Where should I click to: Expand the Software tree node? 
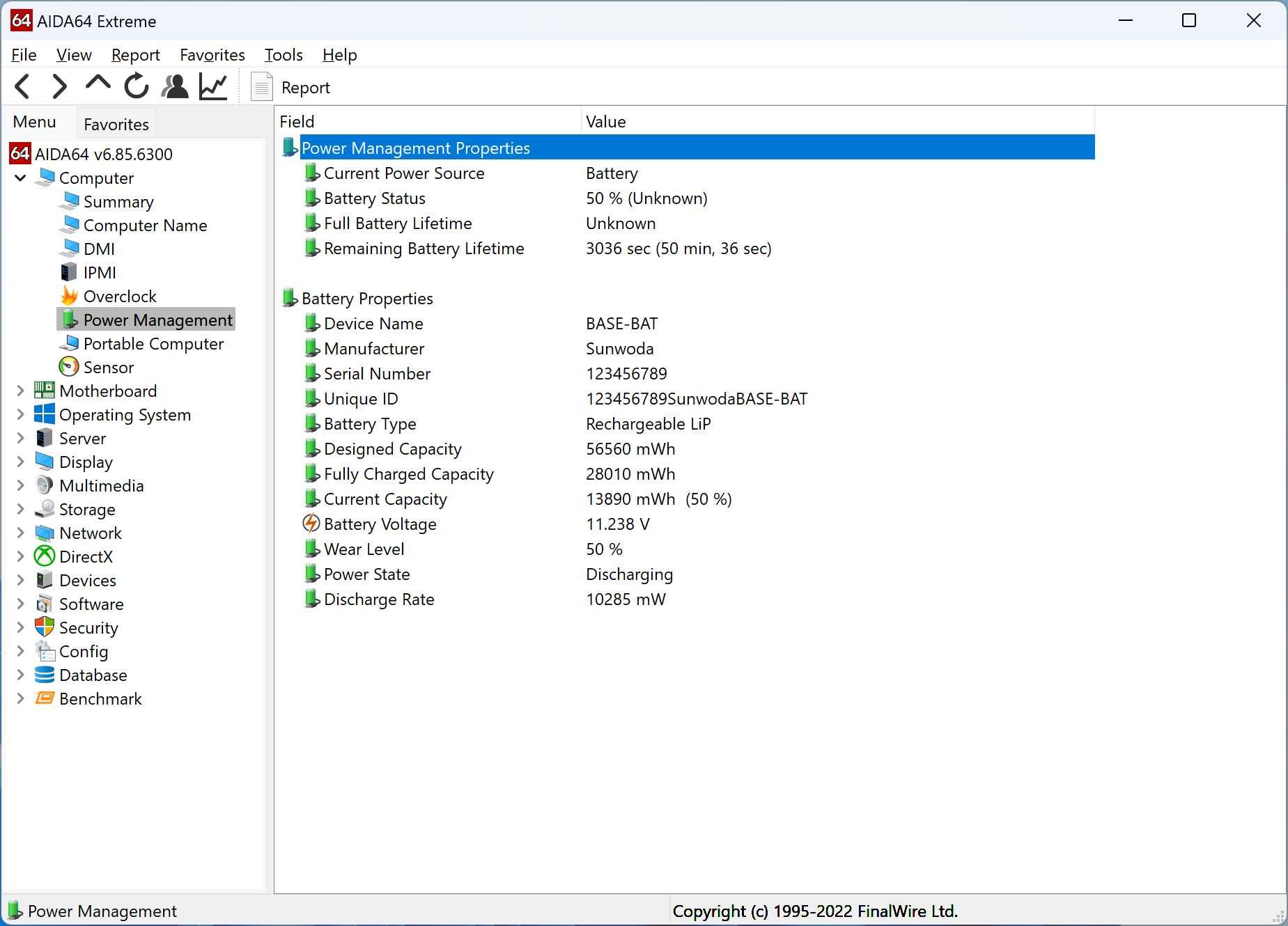pos(20,604)
